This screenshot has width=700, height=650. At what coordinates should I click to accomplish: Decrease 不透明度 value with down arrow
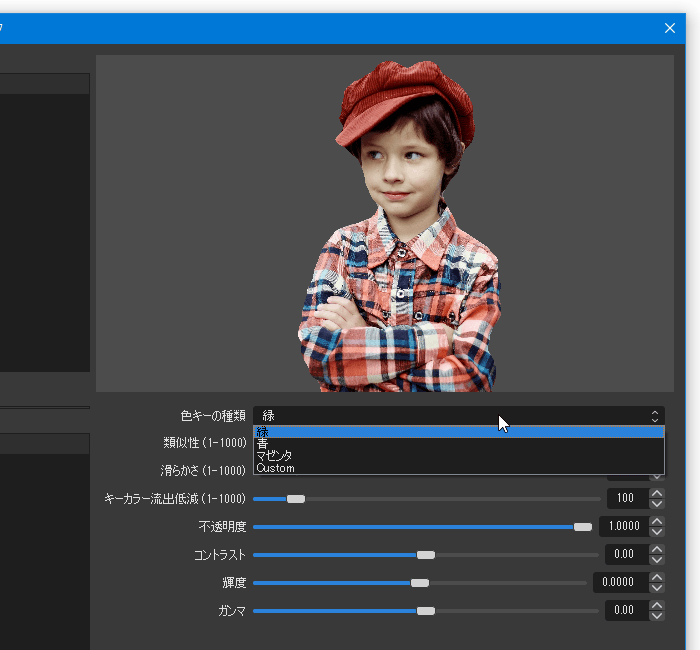657,532
